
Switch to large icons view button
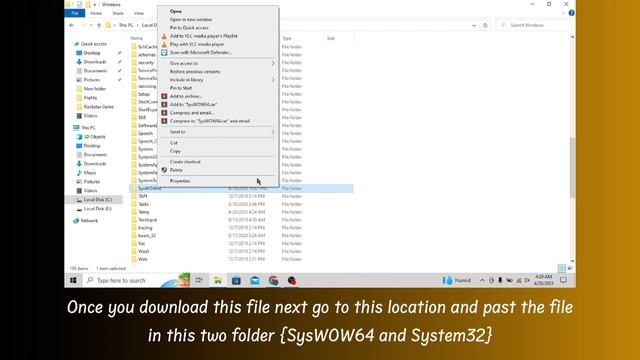[x=570, y=268]
